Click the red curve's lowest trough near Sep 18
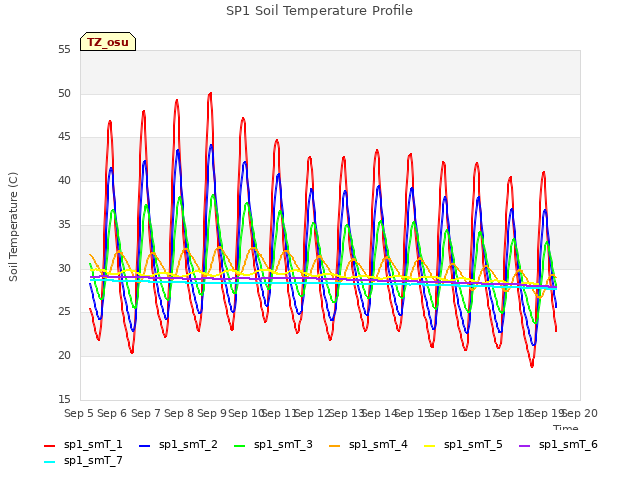 (x=532, y=366)
